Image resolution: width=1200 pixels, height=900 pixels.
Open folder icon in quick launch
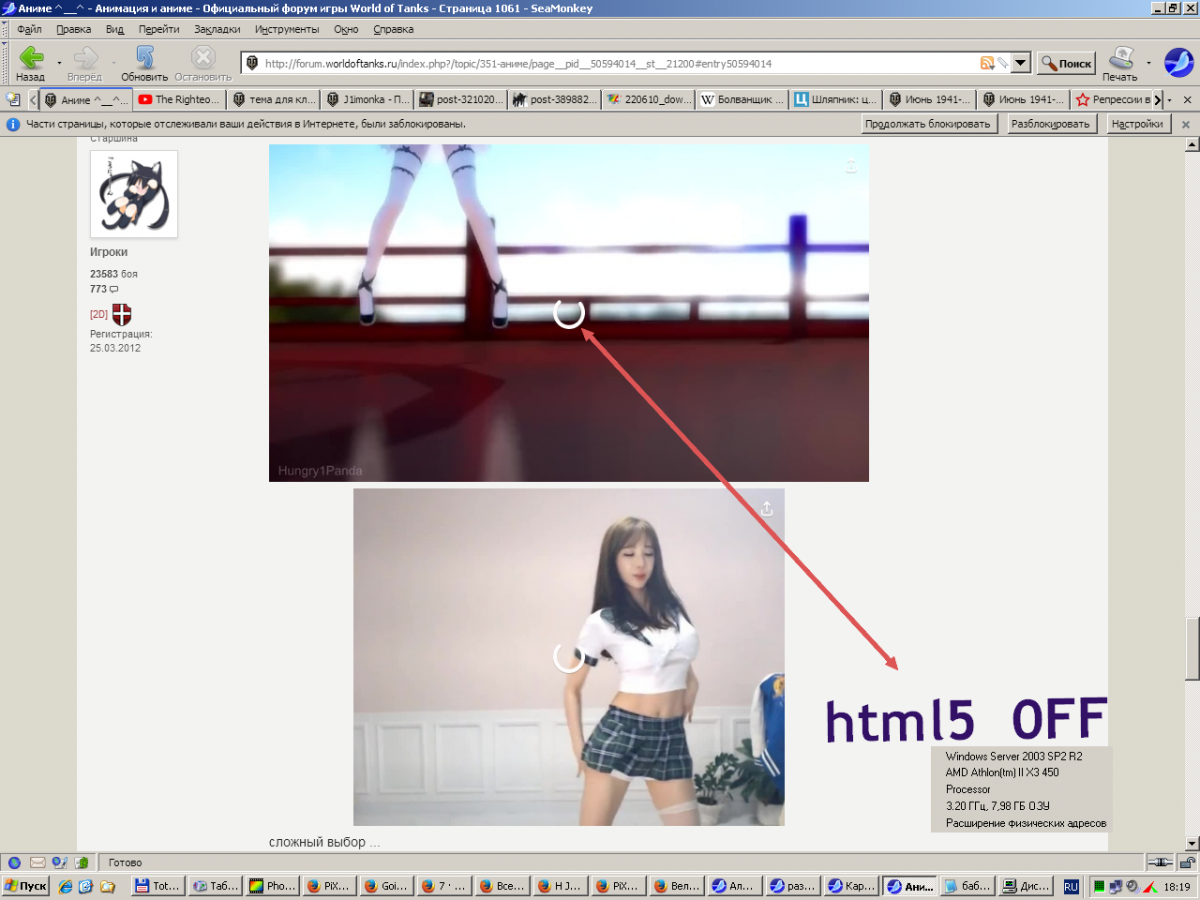tap(106, 886)
